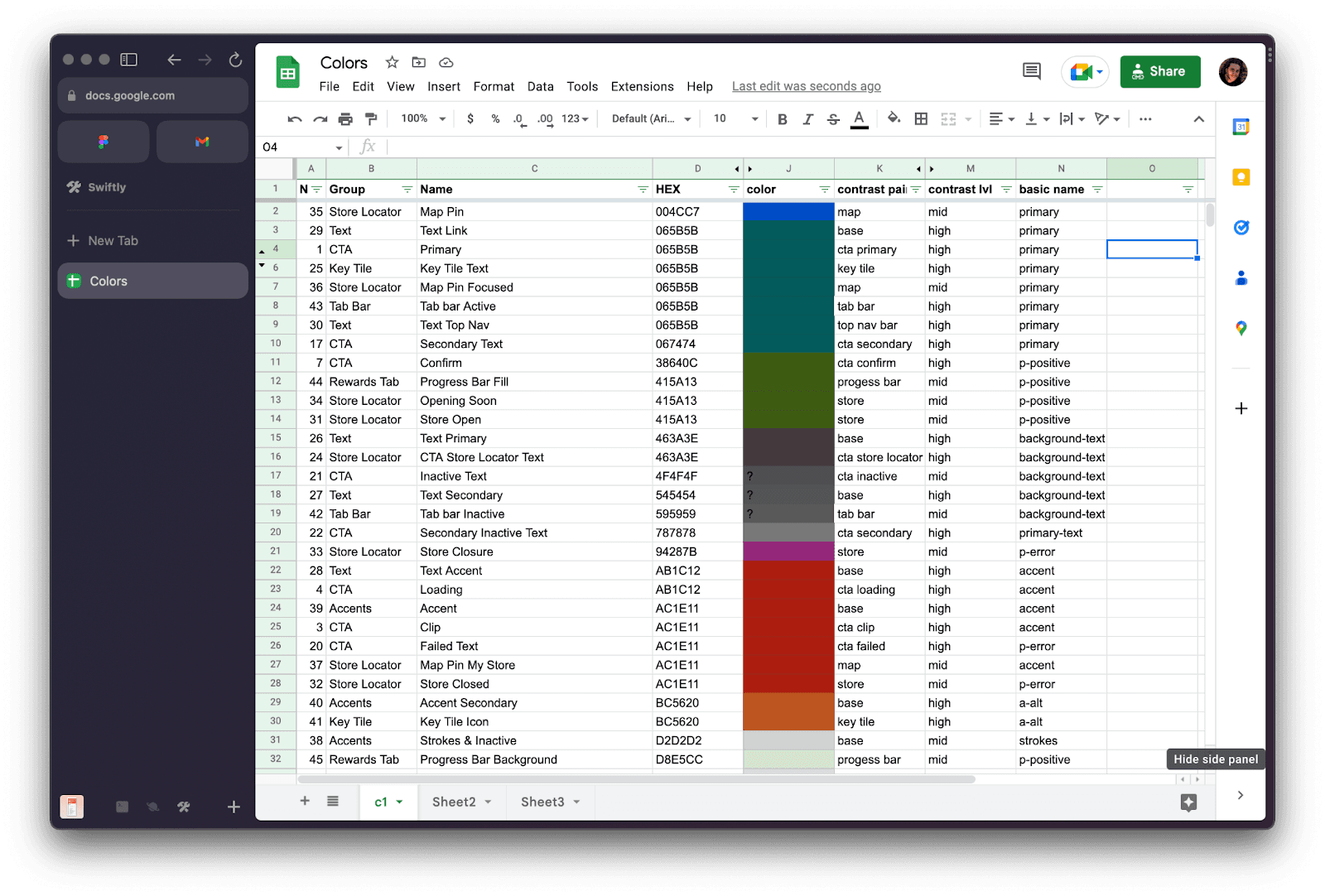This screenshot has height=896, width=1325.
Task: Click the Undo arrow icon
Action: 295,119
